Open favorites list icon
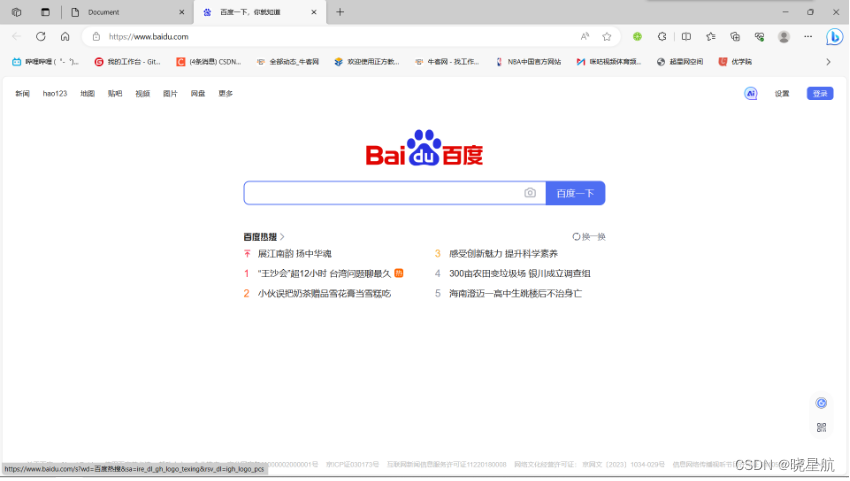 711,36
